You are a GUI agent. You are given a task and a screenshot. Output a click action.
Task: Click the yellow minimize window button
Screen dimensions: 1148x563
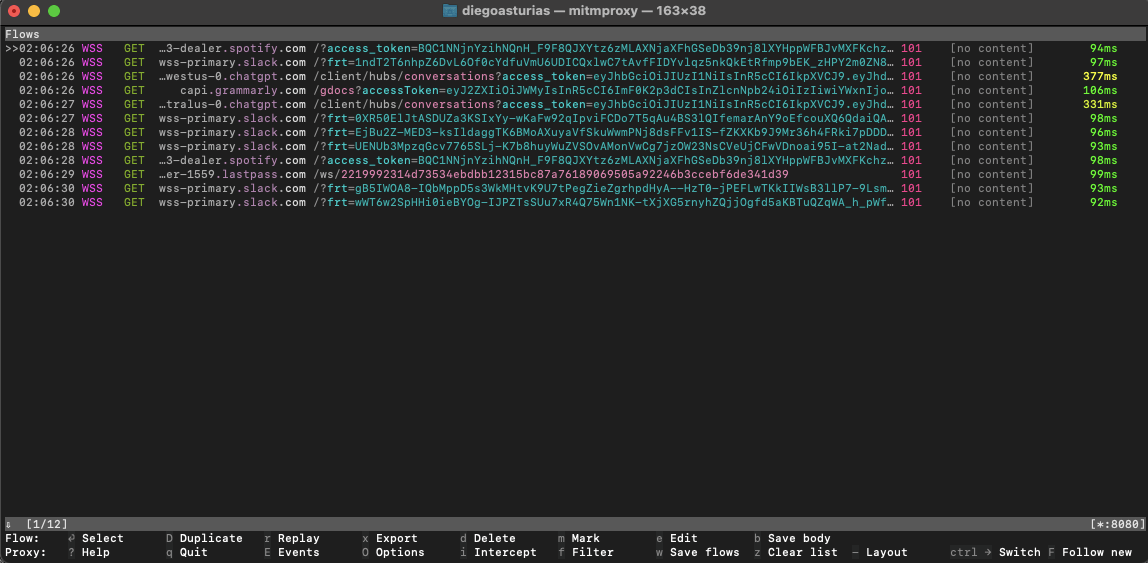pyautogui.click(x=34, y=11)
